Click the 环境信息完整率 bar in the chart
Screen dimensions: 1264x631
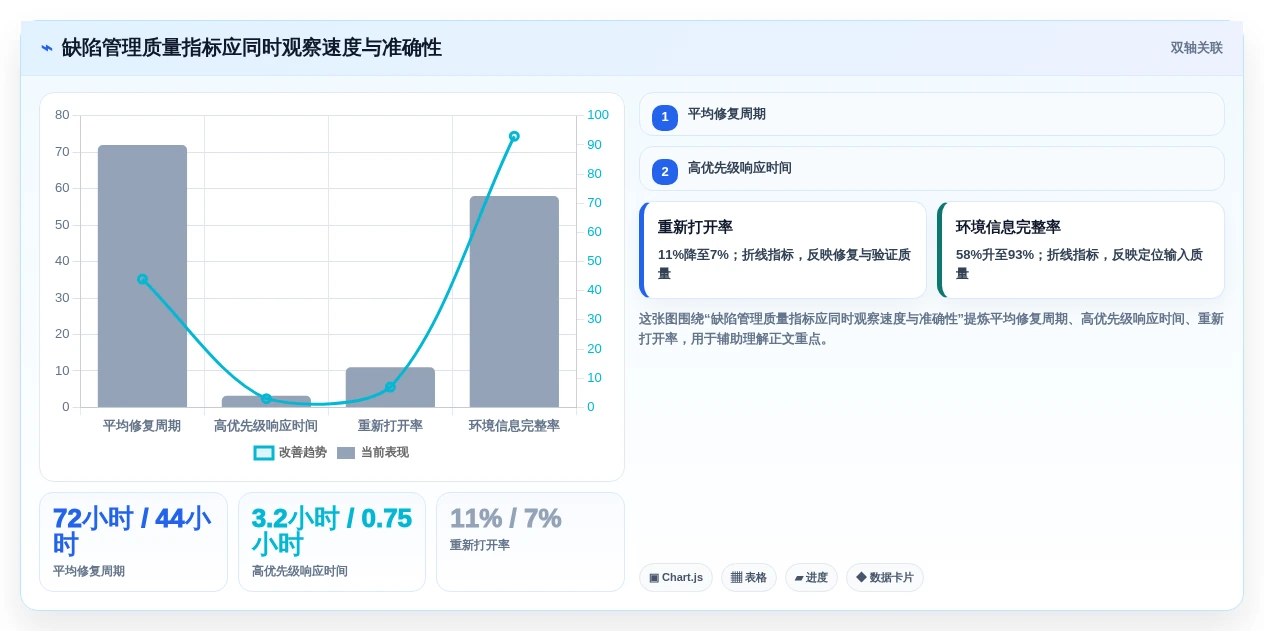pyautogui.click(x=514, y=302)
